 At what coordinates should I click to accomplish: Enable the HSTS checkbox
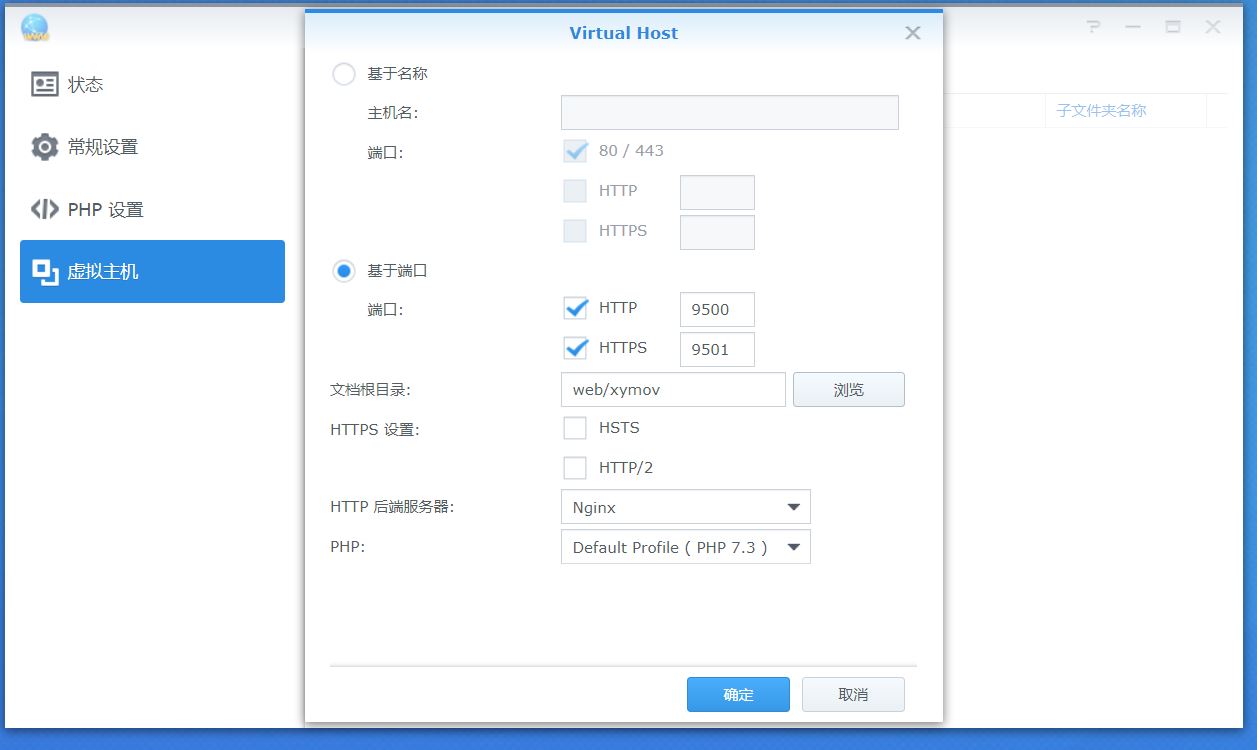point(575,427)
